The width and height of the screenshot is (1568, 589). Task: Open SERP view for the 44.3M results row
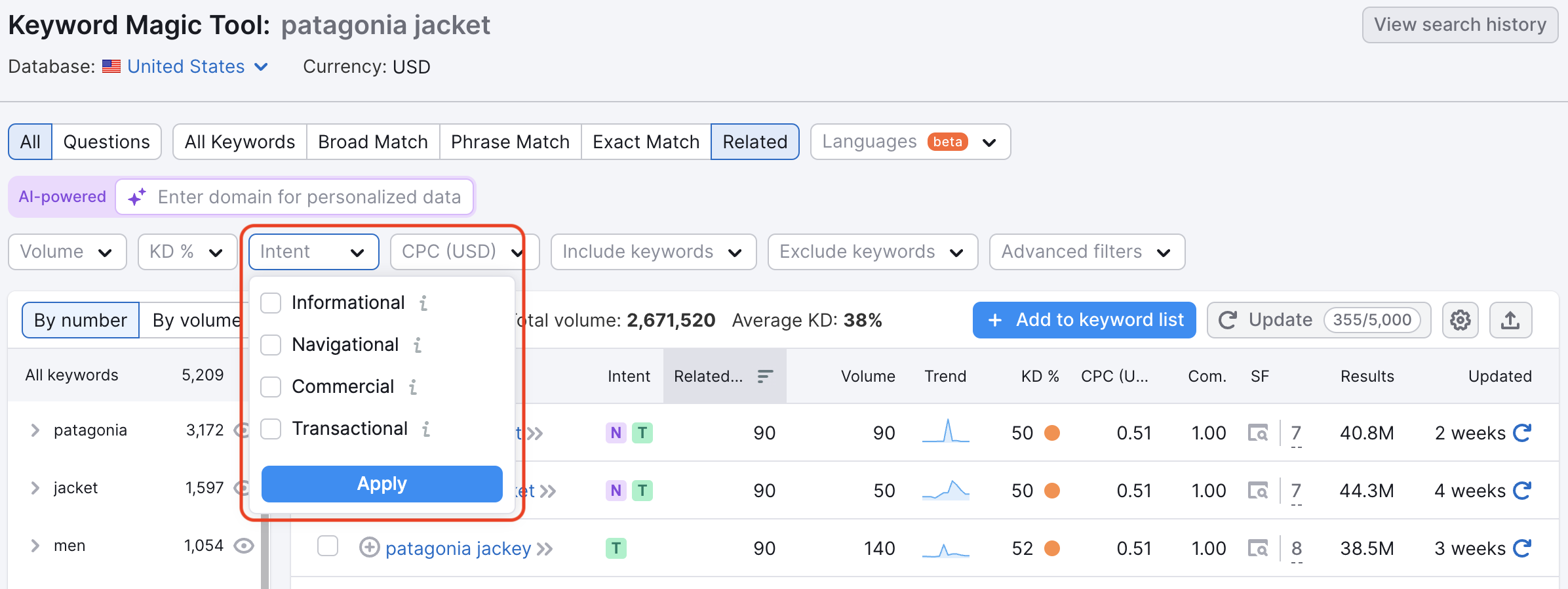pos(1258,491)
